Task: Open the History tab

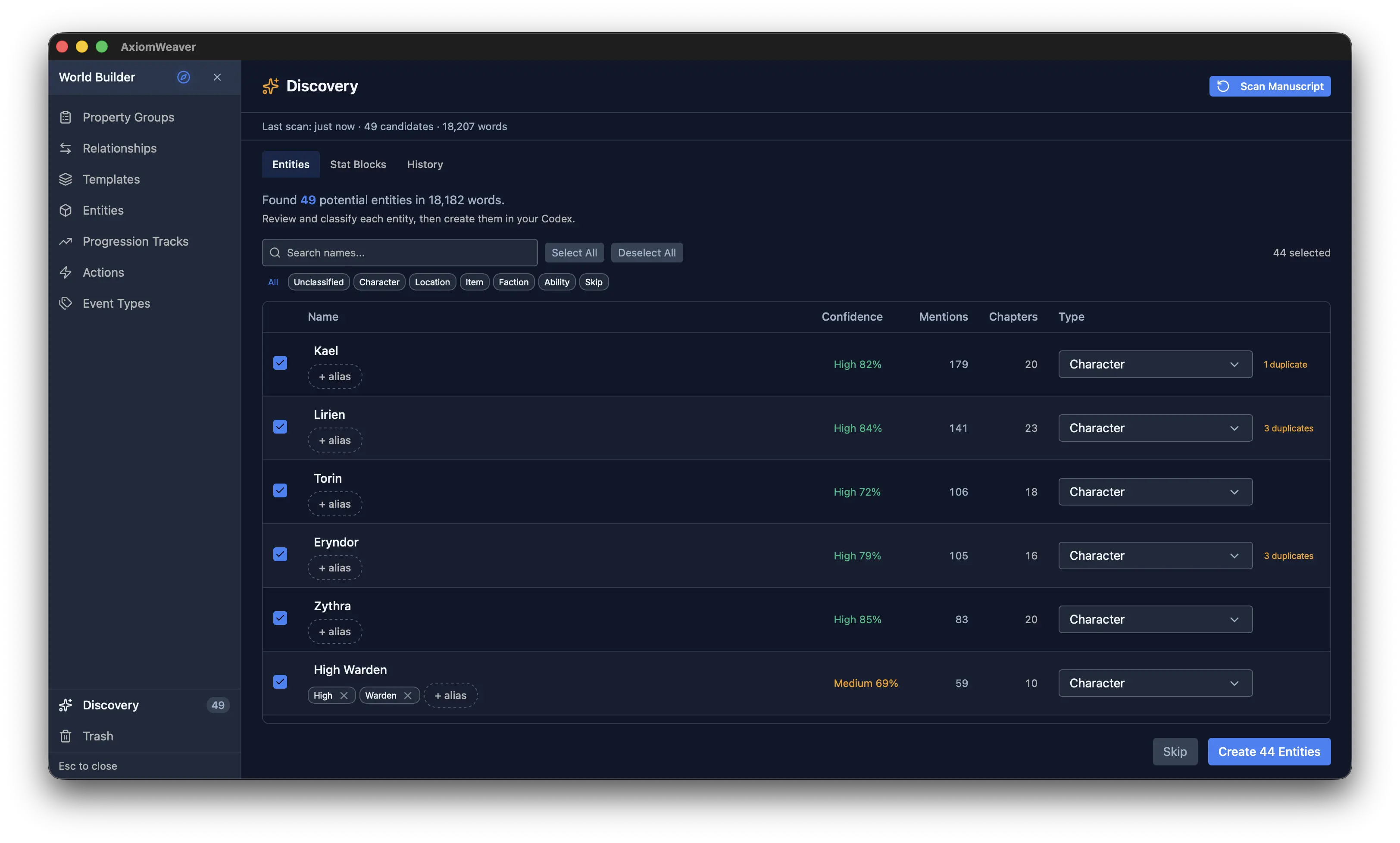Action: 424,164
